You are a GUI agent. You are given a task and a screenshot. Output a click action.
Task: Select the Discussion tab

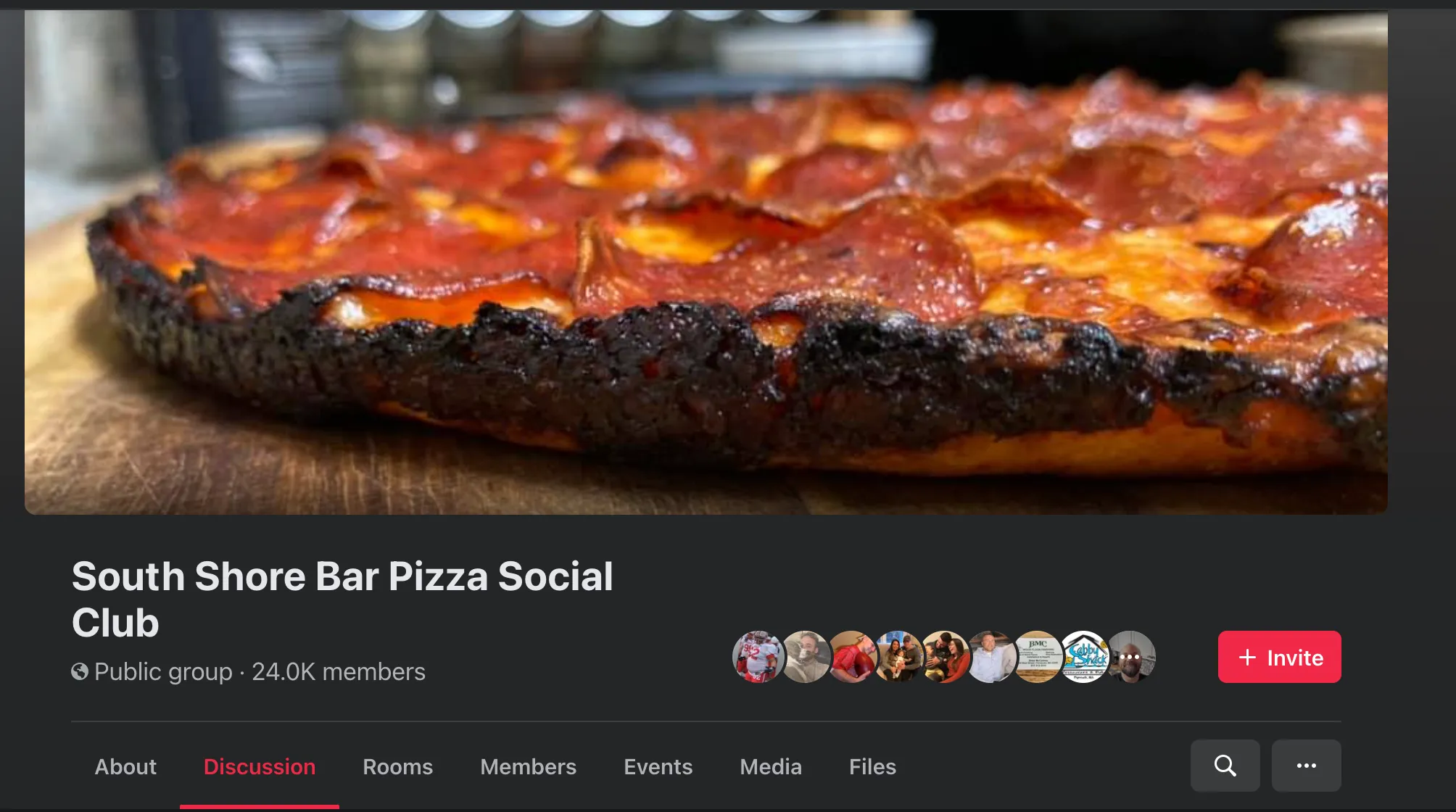[x=260, y=767]
